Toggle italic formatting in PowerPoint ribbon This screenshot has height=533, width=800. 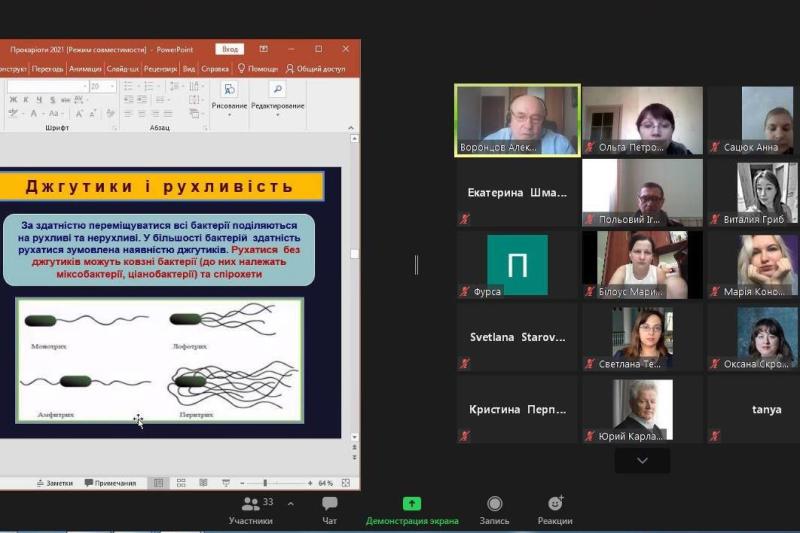[26, 99]
